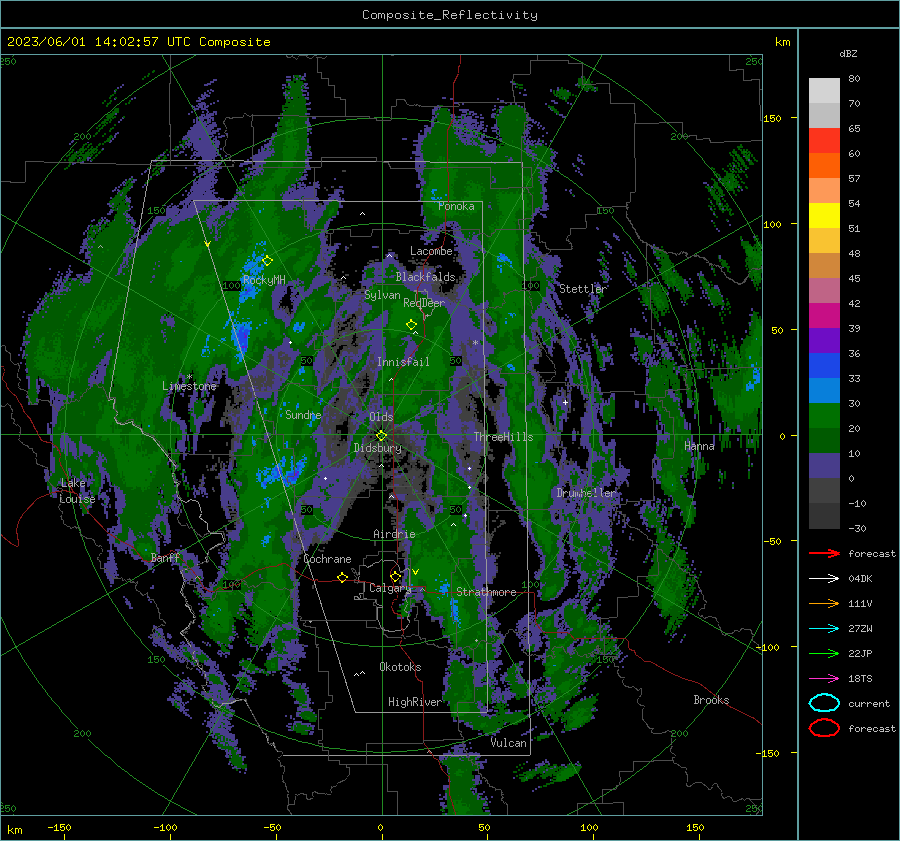This screenshot has width=900, height=841.
Task: Click the Innisfail label
Action: 403,362
